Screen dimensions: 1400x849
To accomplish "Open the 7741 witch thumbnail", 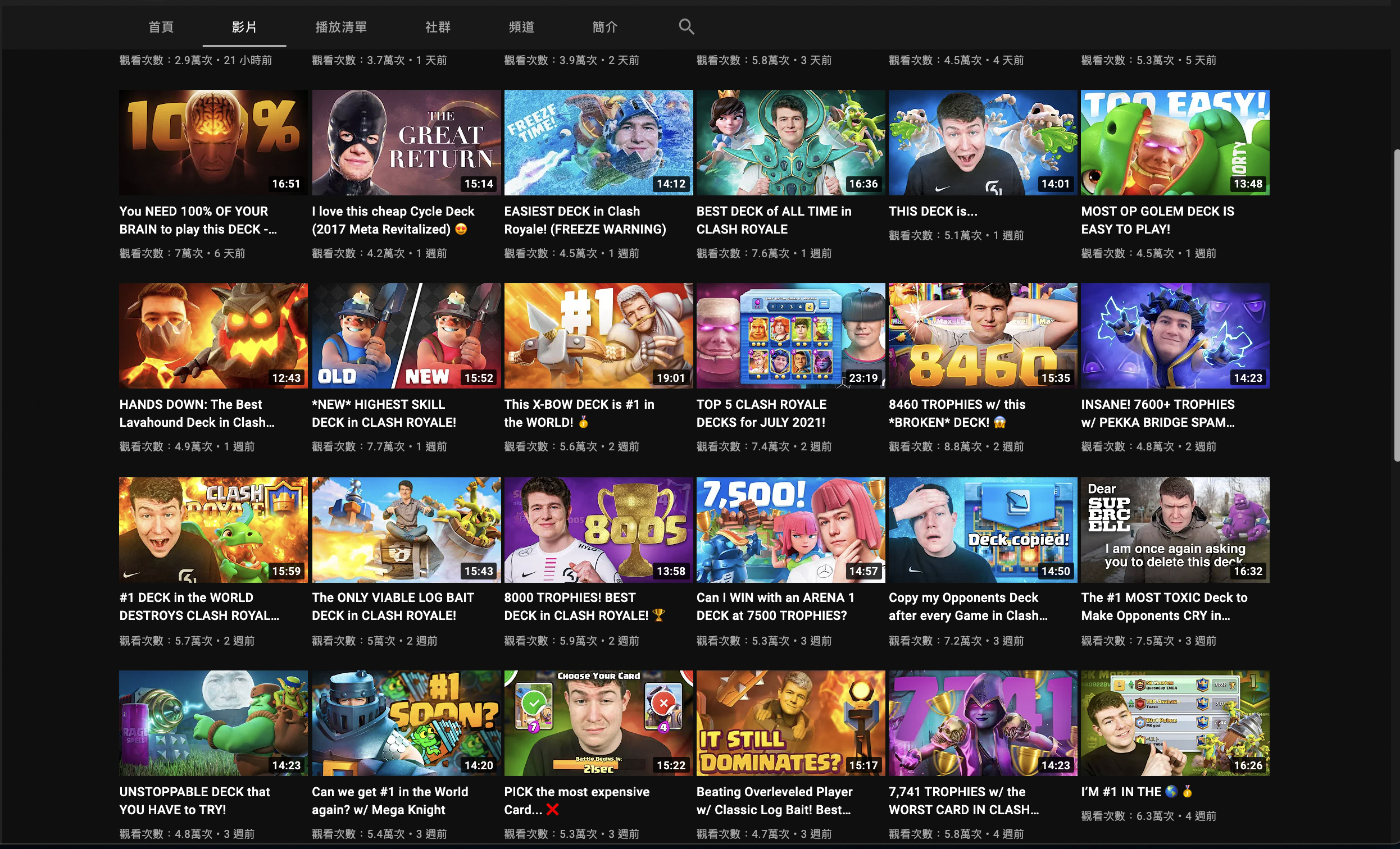I will click(x=983, y=723).
